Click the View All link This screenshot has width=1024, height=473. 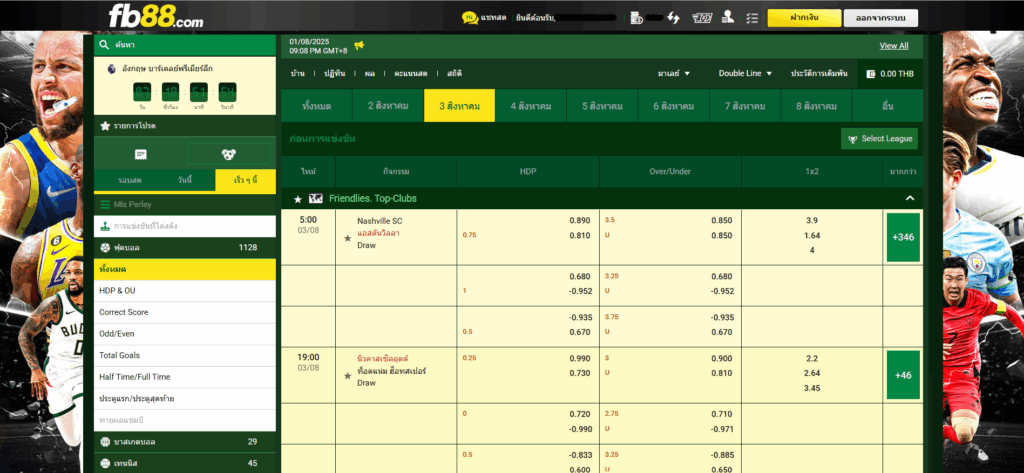click(x=893, y=46)
